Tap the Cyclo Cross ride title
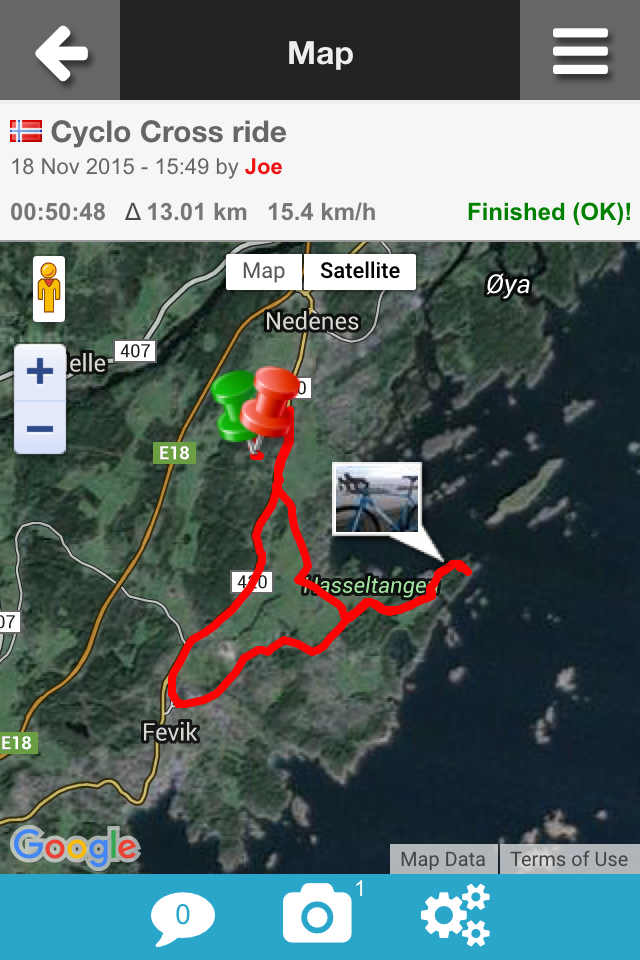 pyautogui.click(x=168, y=132)
